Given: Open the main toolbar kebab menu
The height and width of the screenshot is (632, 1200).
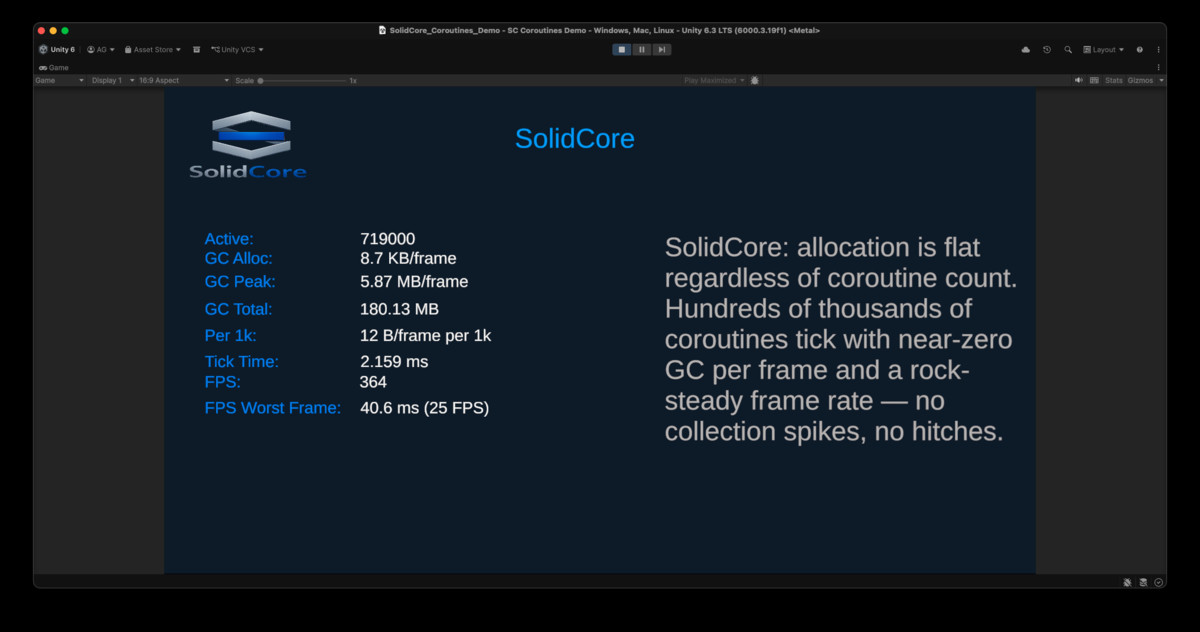Looking at the screenshot, I should 1159,49.
